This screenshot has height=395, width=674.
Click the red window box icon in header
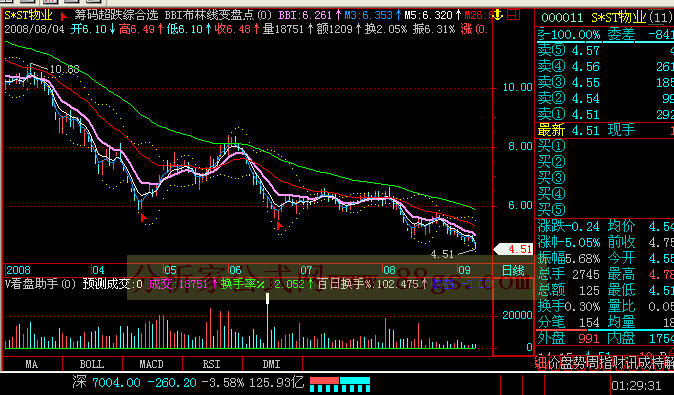click(x=513, y=15)
